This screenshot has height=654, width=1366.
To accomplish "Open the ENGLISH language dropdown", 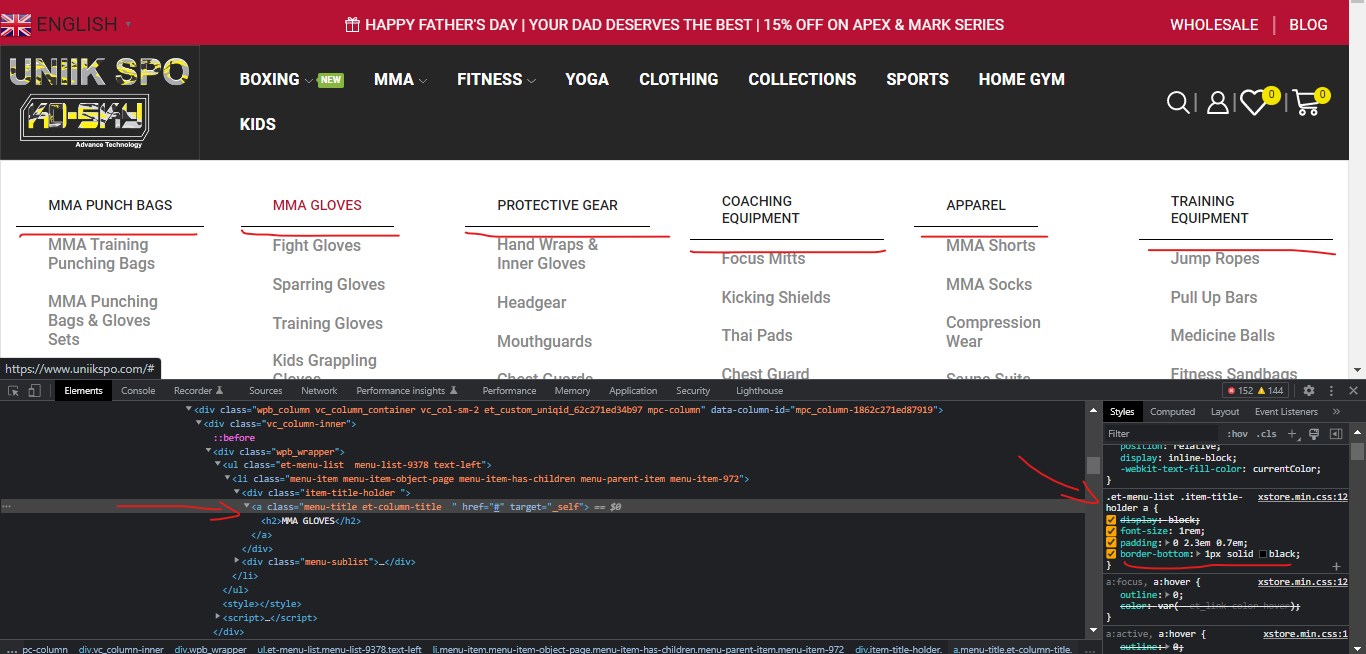I will [x=68, y=23].
